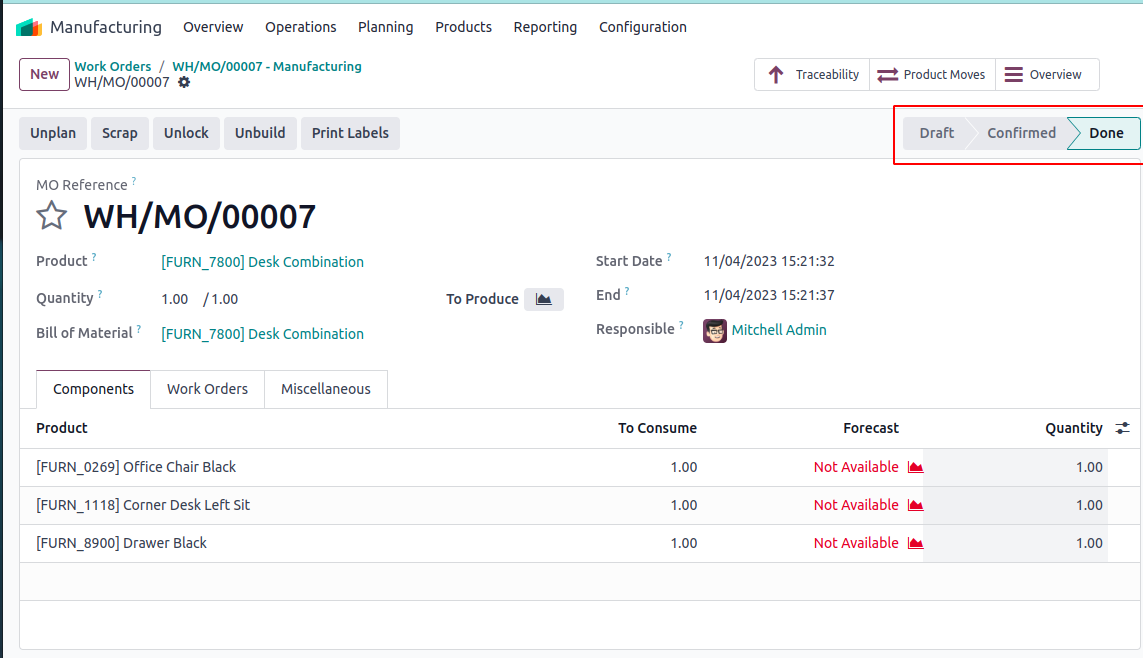Click the New button
Image resolution: width=1143 pixels, height=658 pixels.
pyautogui.click(x=44, y=74)
